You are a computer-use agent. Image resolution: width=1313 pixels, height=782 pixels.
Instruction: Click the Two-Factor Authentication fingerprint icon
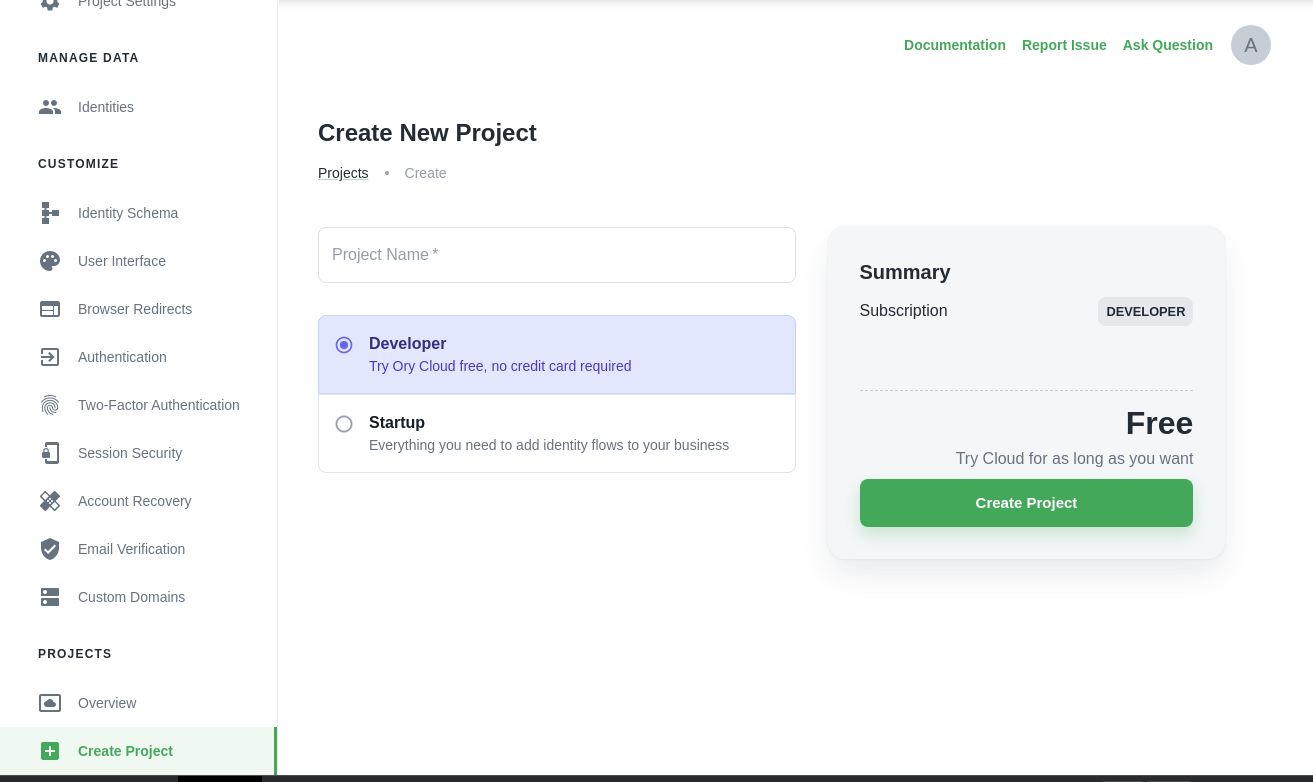pyautogui.click(x=50, y=405)
